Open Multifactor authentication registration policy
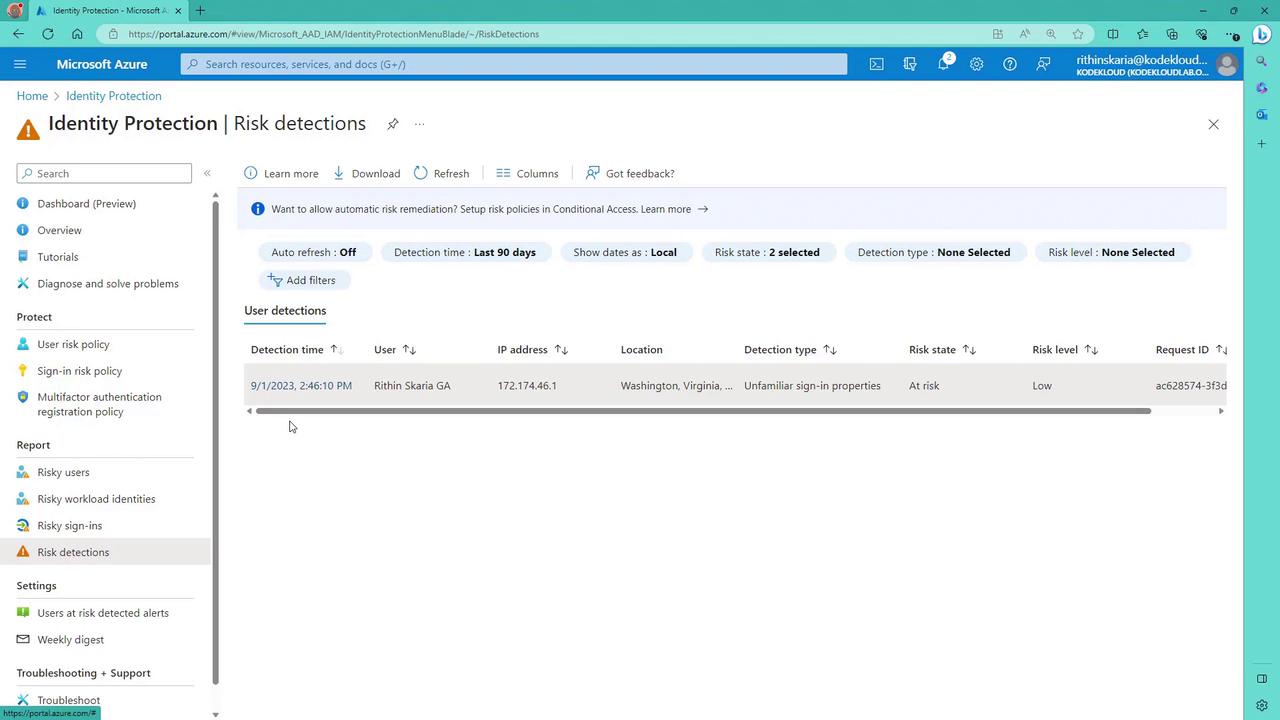 (x=99, y=404)
